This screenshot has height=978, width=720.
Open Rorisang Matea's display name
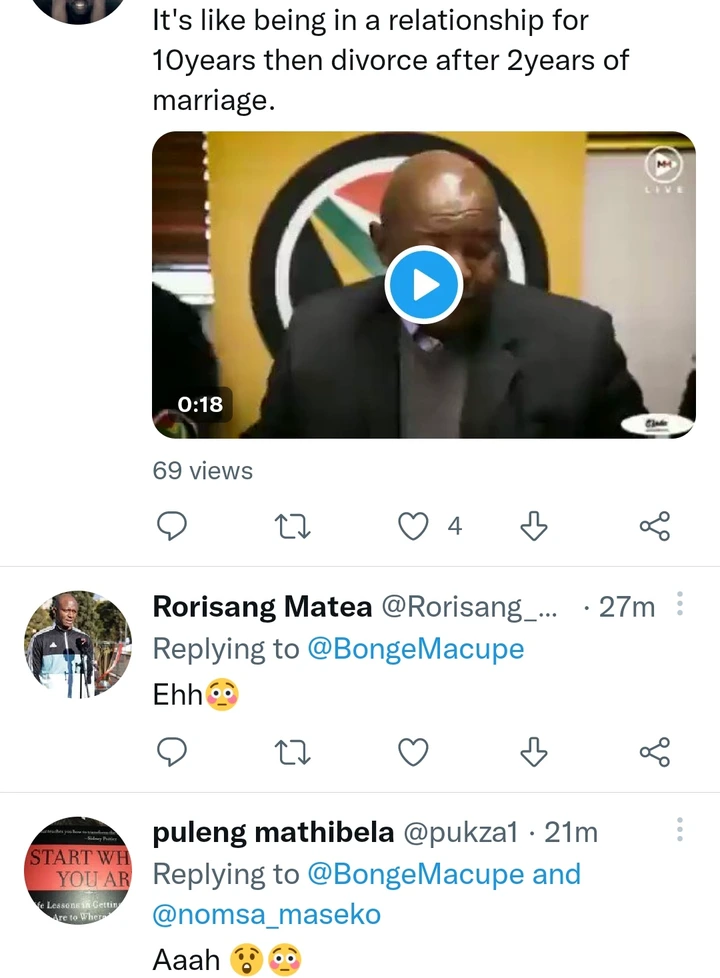[x=262, y=607]
